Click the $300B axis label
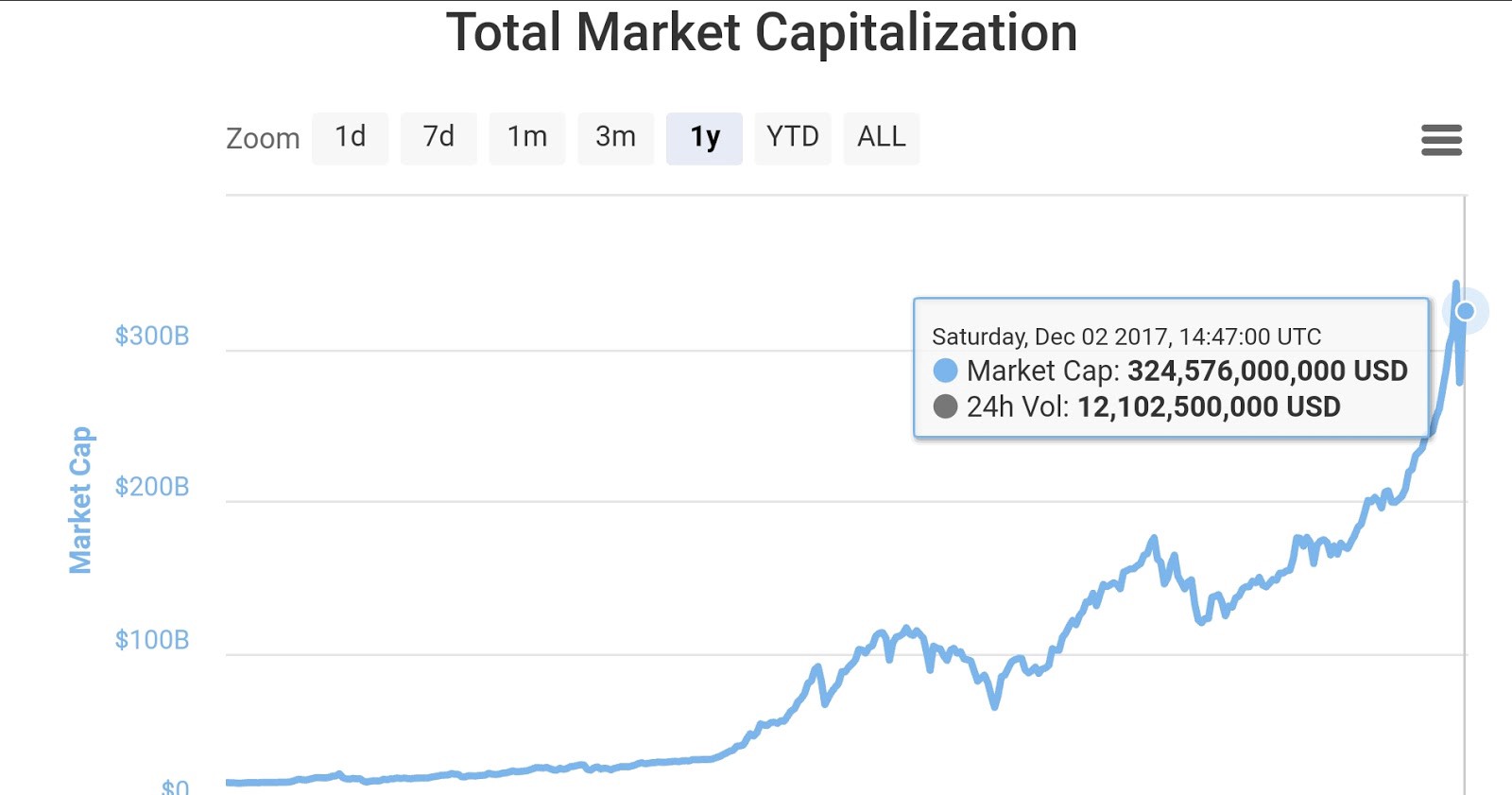 (x=152, y=337)
